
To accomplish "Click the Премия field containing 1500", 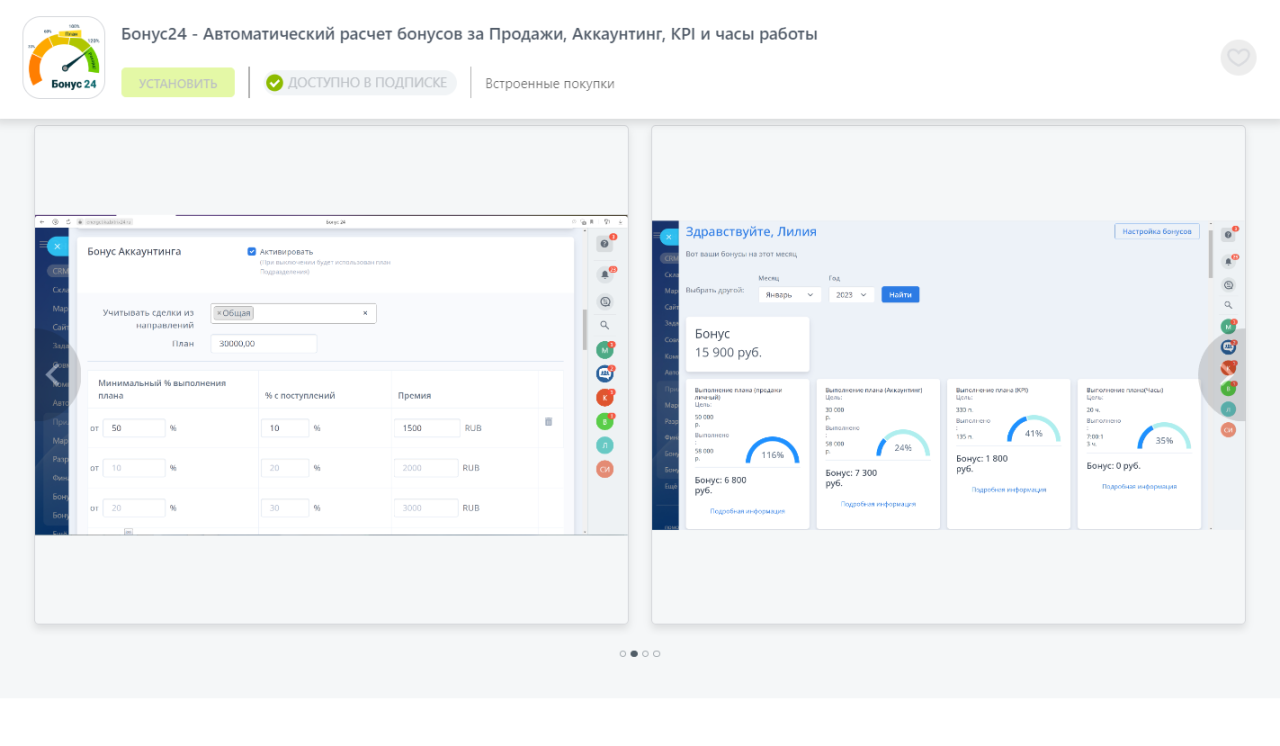I will 427,428.
